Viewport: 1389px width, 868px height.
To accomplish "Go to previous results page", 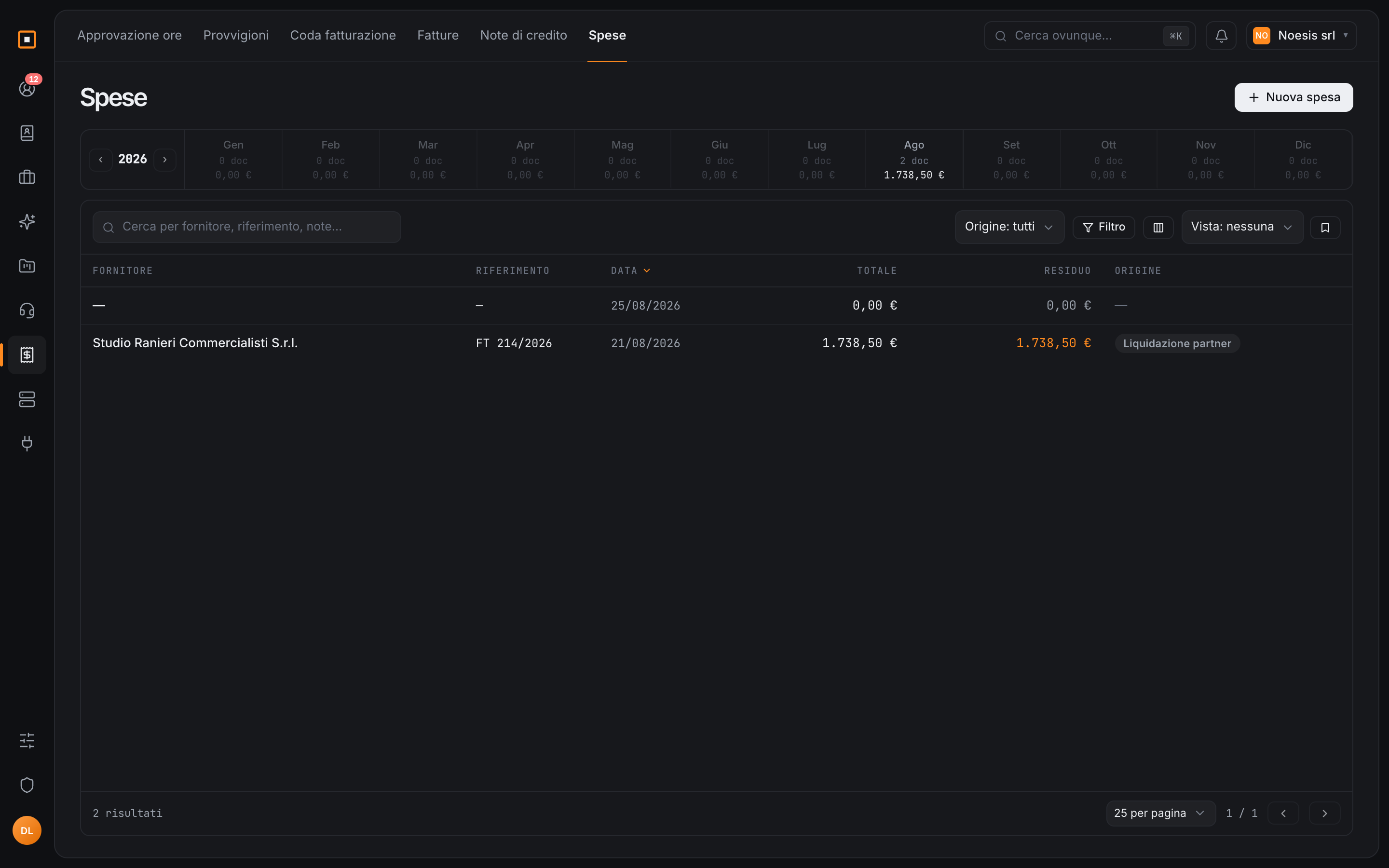I will (1283, 814).
